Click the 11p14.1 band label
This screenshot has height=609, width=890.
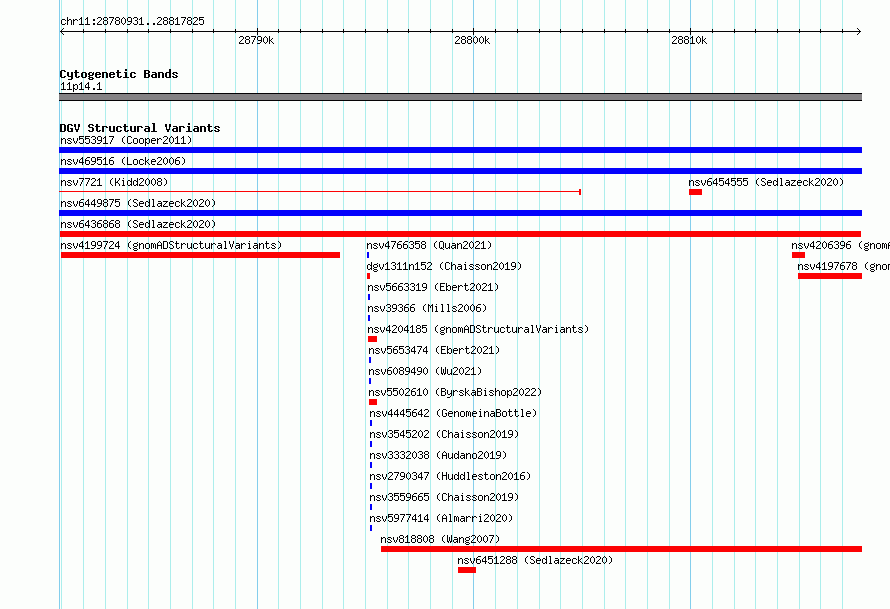[x=81, y=86]
